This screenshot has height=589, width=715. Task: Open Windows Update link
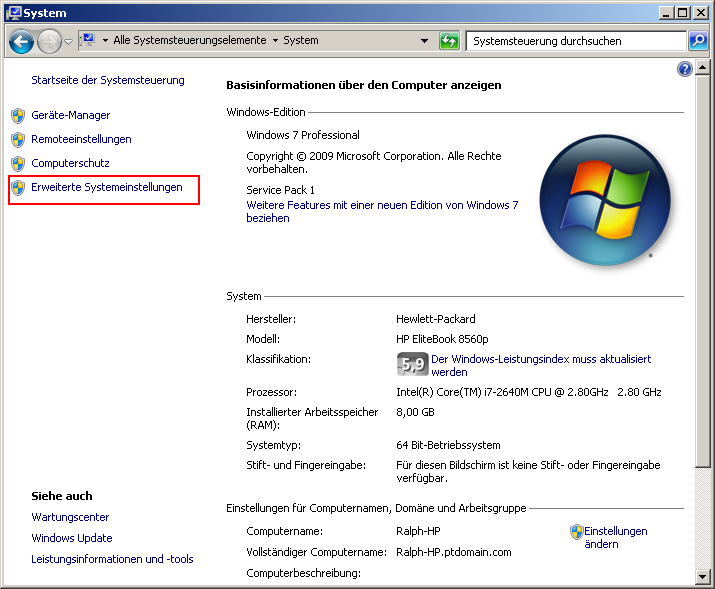click(72, 538)
